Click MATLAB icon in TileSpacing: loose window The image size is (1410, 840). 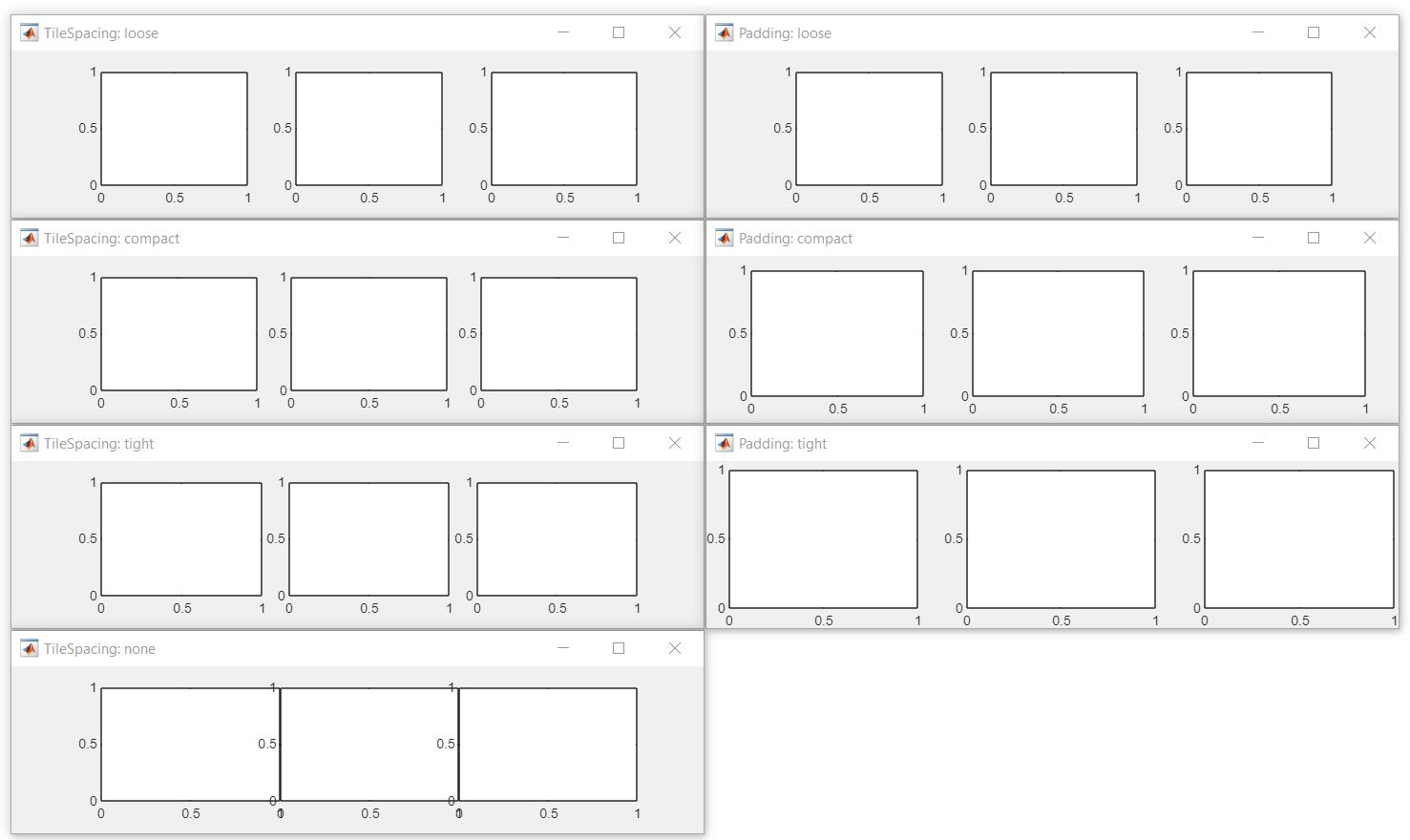[30, 33]
